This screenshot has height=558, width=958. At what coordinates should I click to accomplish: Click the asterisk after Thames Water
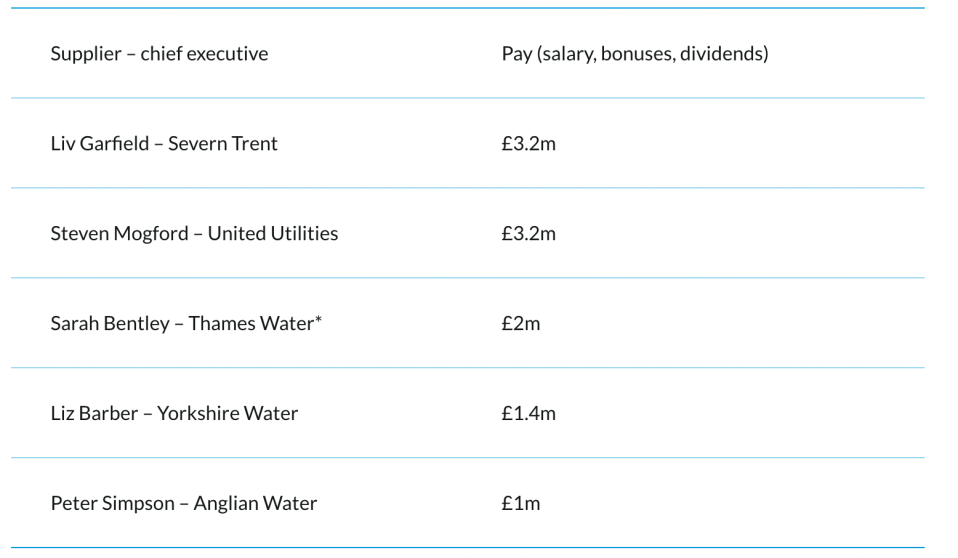click(x=318, y=320)
